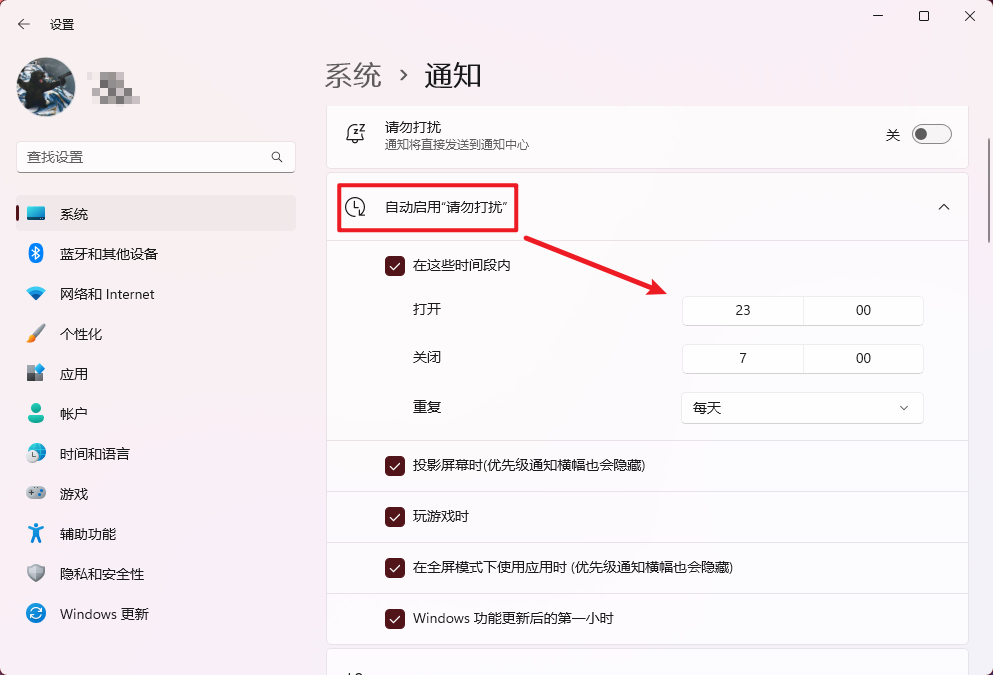Open Accounts settings via the person icon

click(x=37, y=414)
